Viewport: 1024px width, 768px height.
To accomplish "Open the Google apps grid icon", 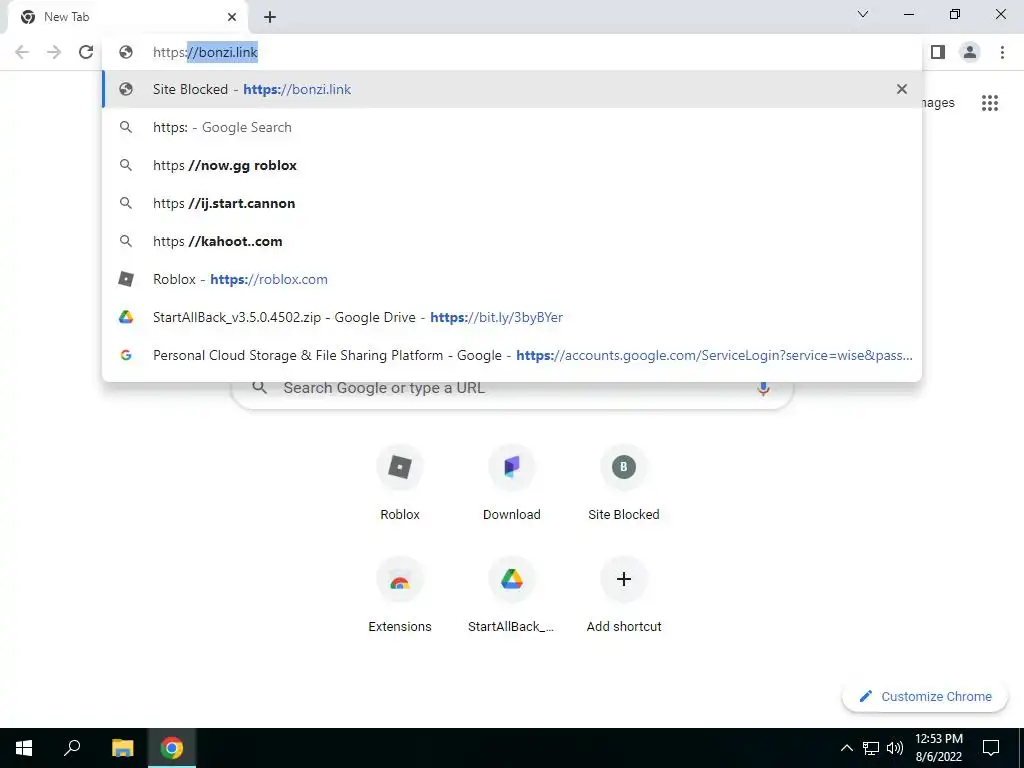I will [x=990, y=103].
